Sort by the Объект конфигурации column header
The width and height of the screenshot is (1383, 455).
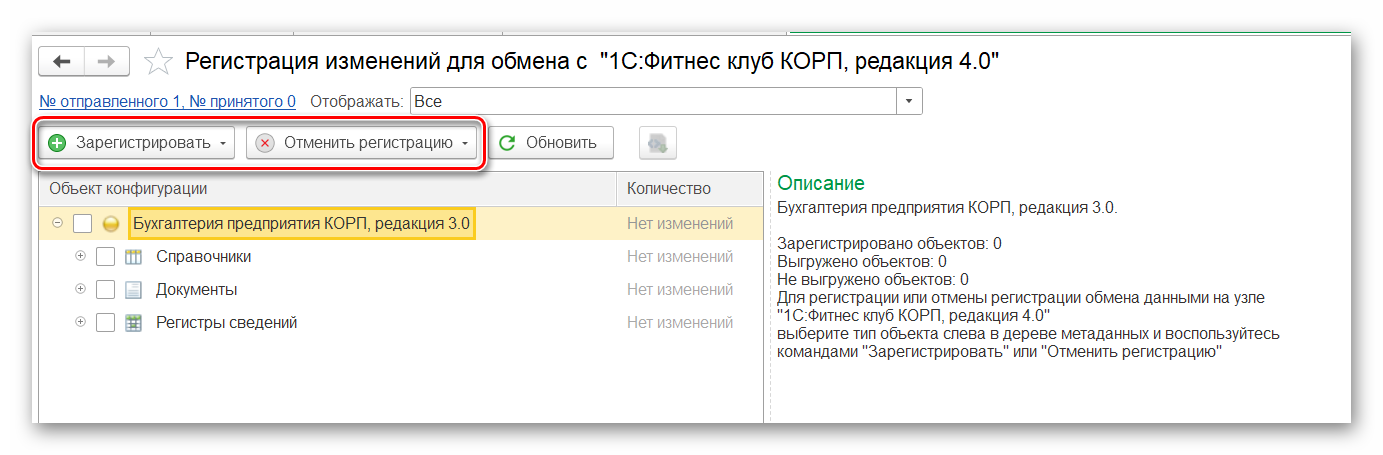328,188
